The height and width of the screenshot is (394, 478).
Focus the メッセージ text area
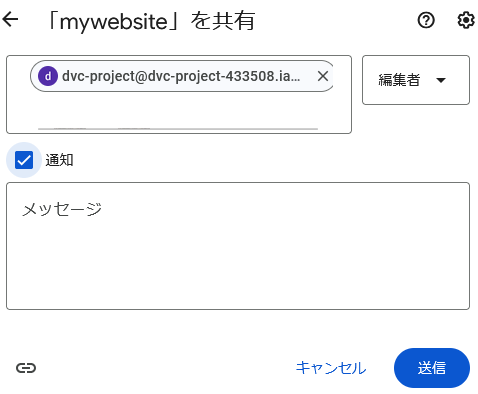[x=238, y=246]
